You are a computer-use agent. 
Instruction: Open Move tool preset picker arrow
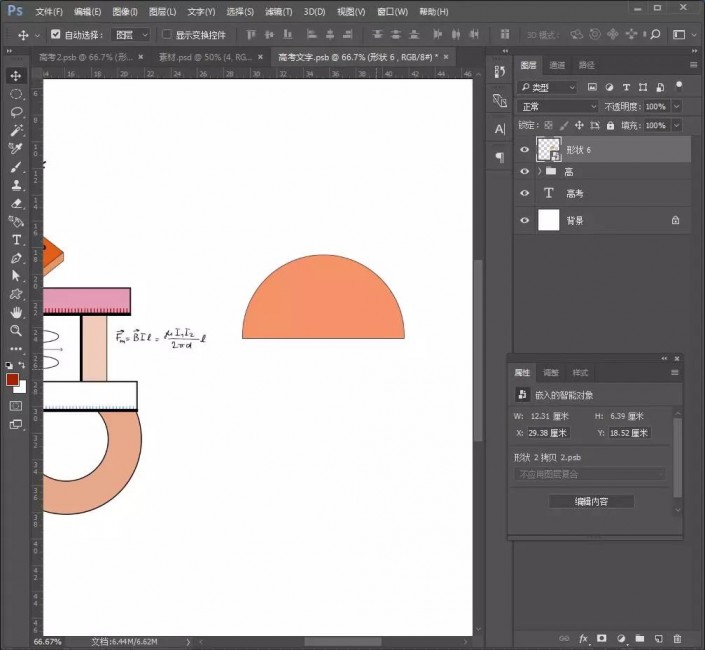tap(37, 35)
